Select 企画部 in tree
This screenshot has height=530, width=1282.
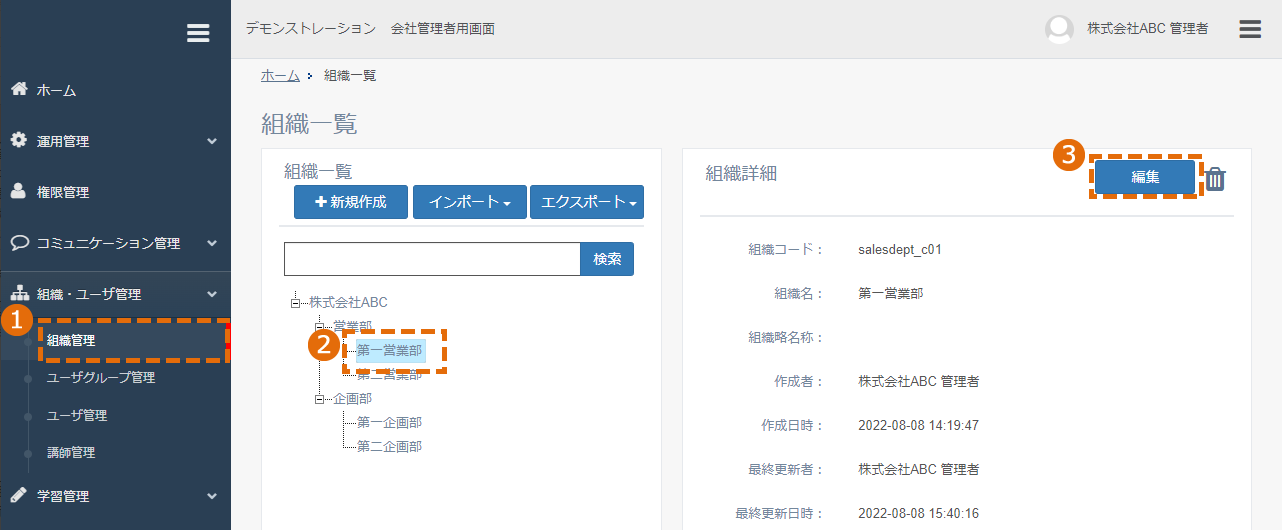tap(353, 398)
